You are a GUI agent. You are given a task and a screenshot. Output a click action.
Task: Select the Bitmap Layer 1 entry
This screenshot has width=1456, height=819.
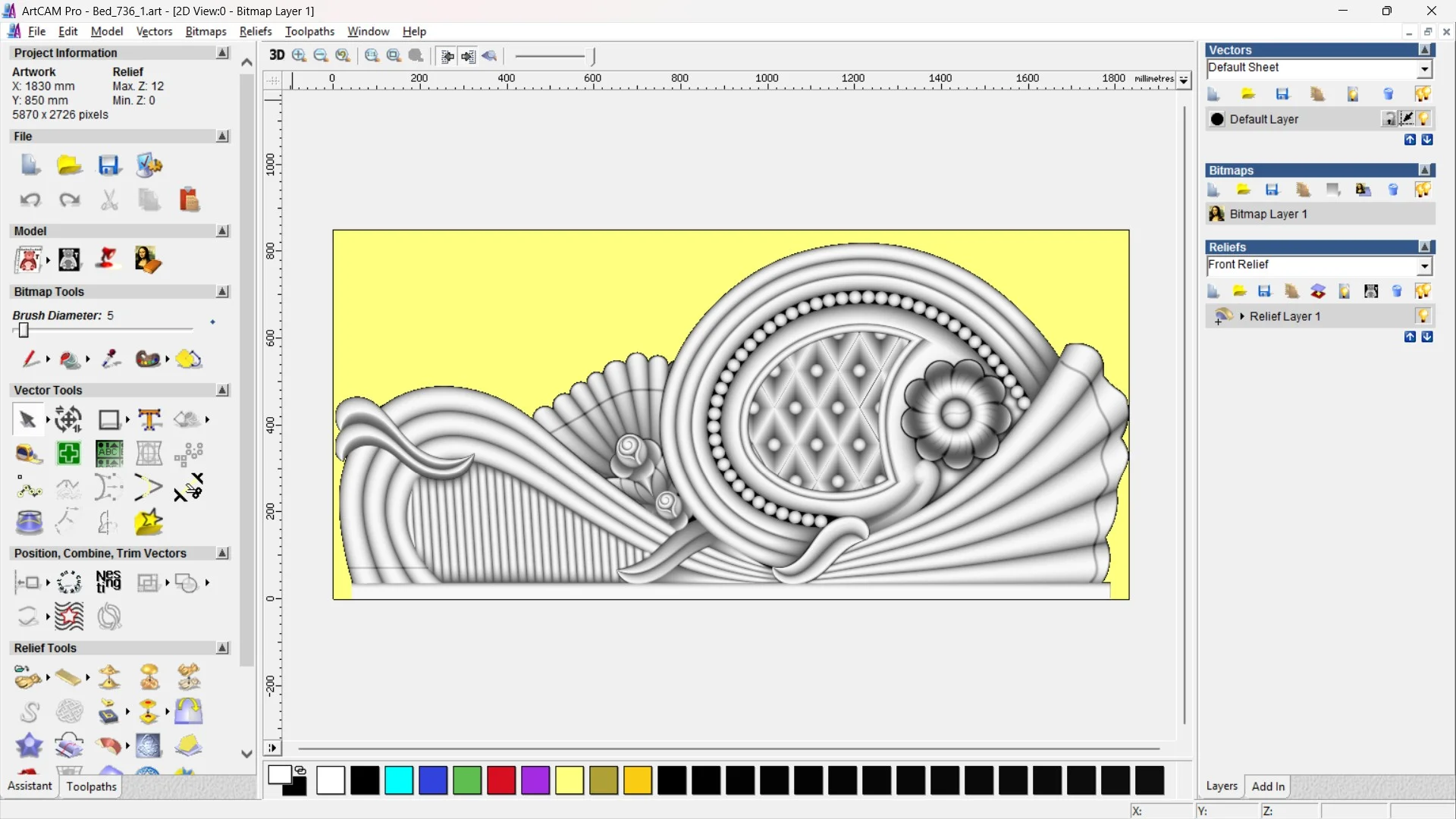coord(1268,214)
